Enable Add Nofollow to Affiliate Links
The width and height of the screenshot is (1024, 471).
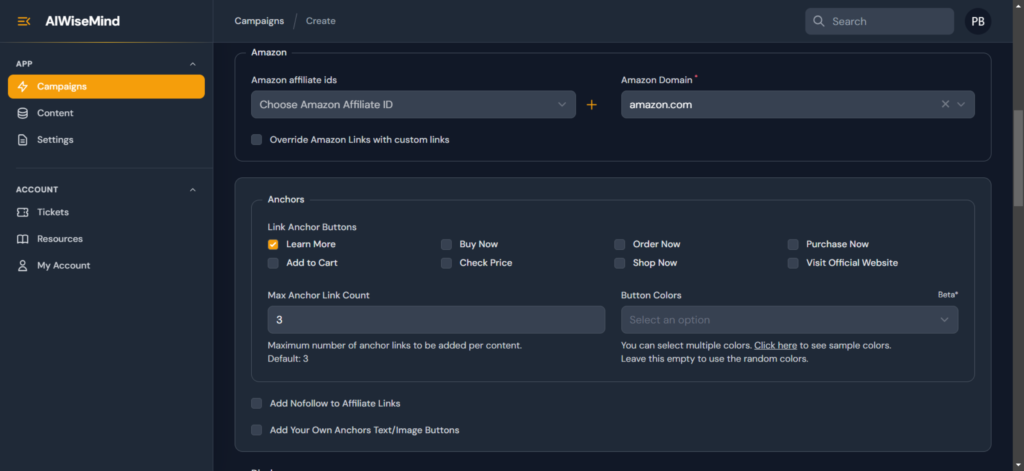coord(257,404)
